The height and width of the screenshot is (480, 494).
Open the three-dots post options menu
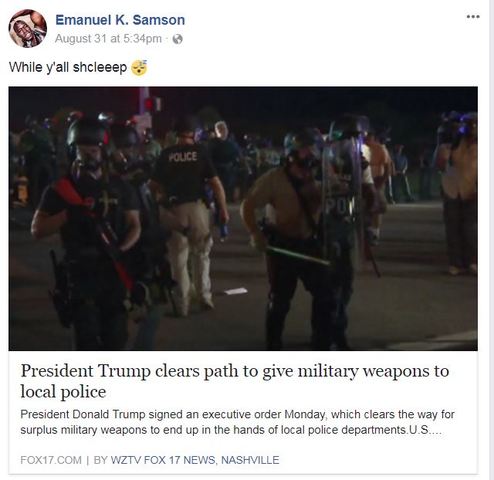click(473, 17)
